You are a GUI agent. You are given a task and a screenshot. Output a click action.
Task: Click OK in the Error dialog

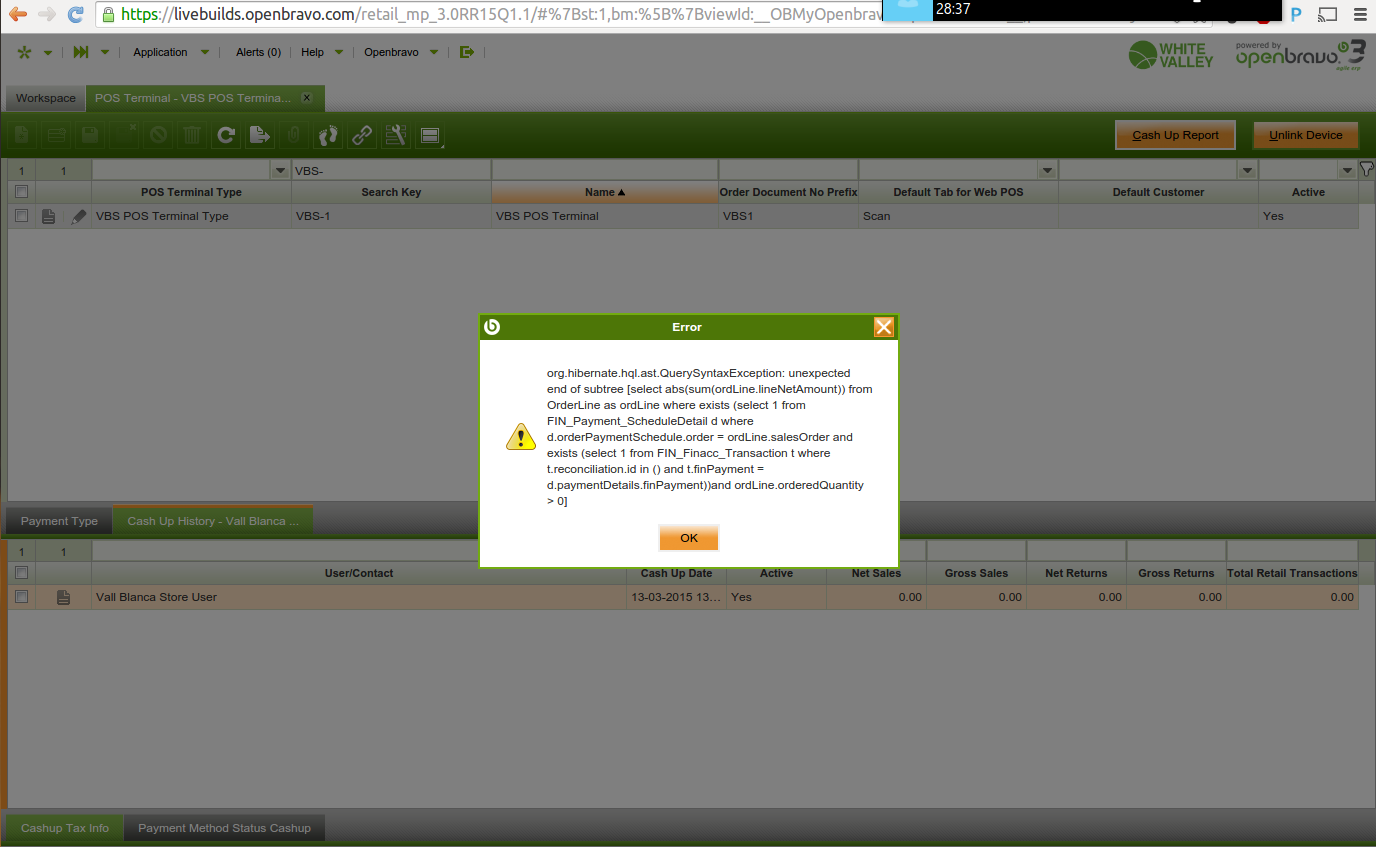click(689, 538)
